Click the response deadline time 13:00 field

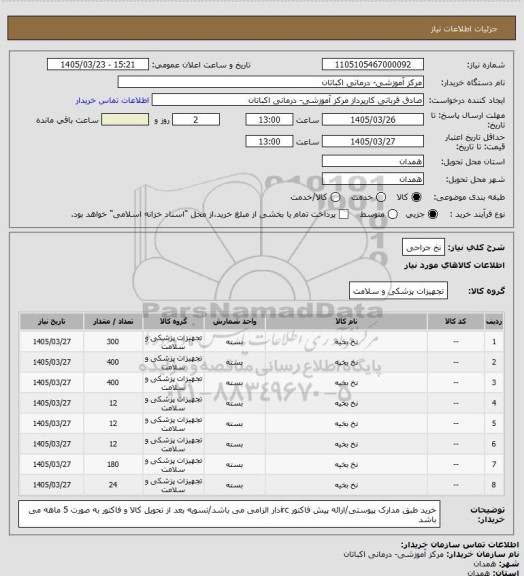(269, 120)
